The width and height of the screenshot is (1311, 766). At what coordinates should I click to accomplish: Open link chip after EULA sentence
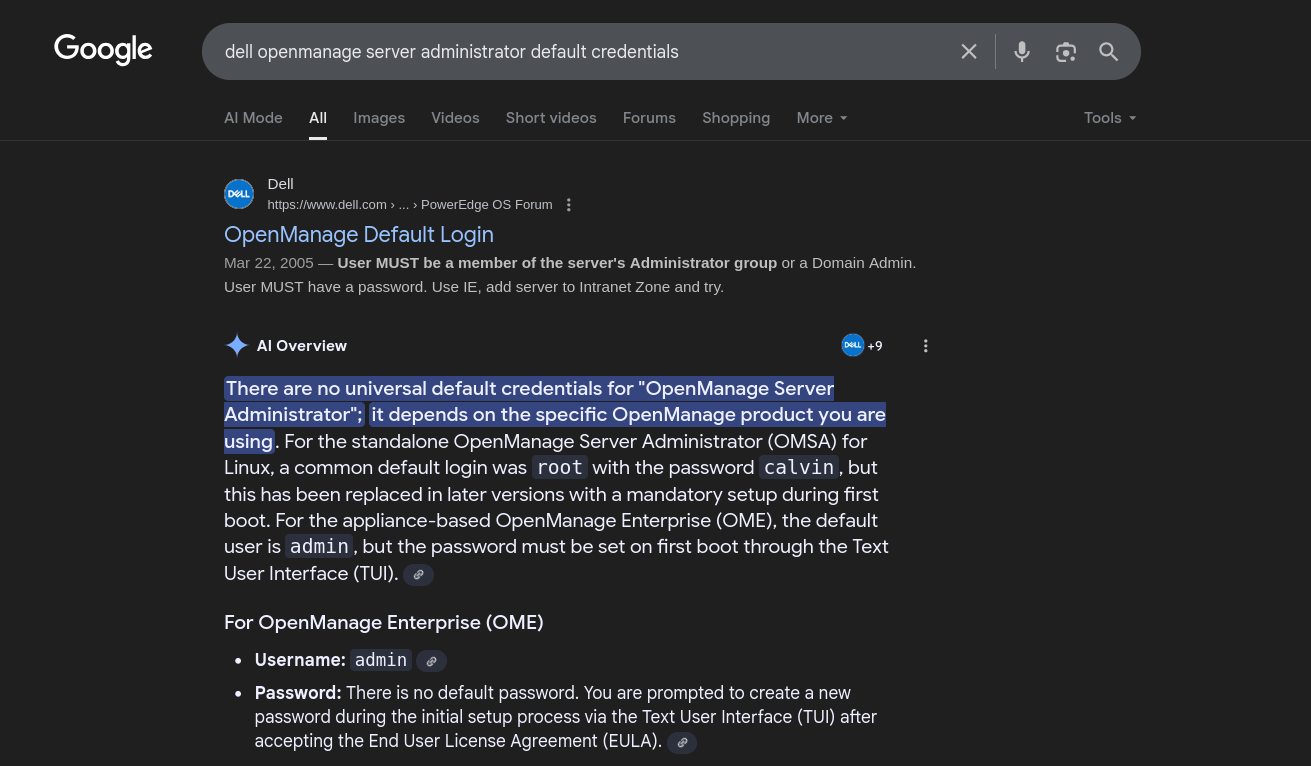tap(682, 743)
